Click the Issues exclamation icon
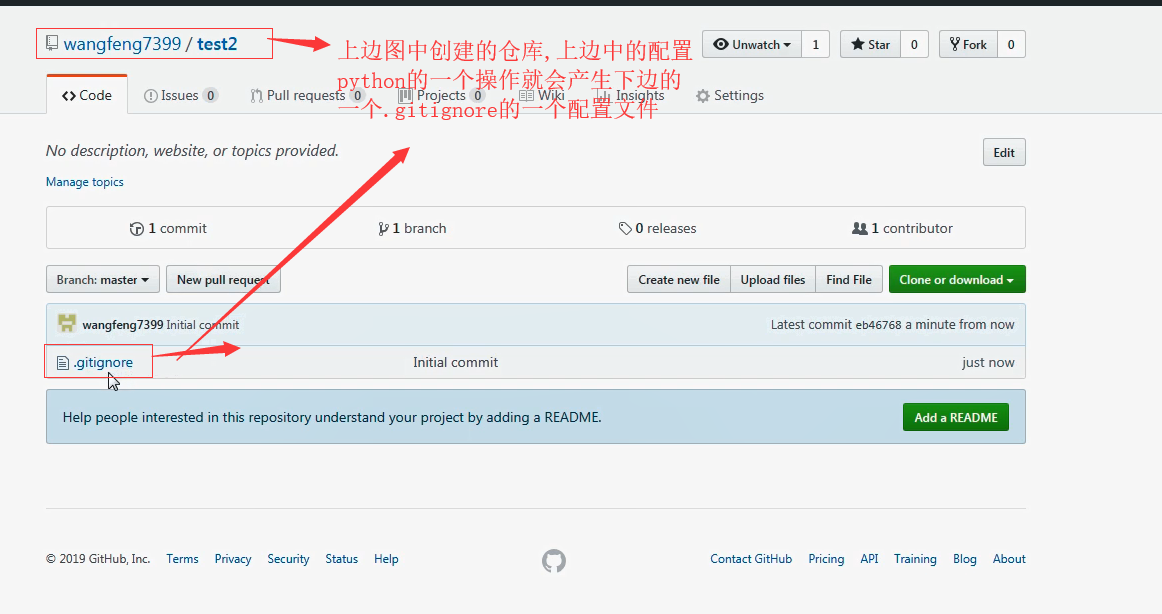The image size is (1162, 614). pyautogui.click(x=150, y=96)
